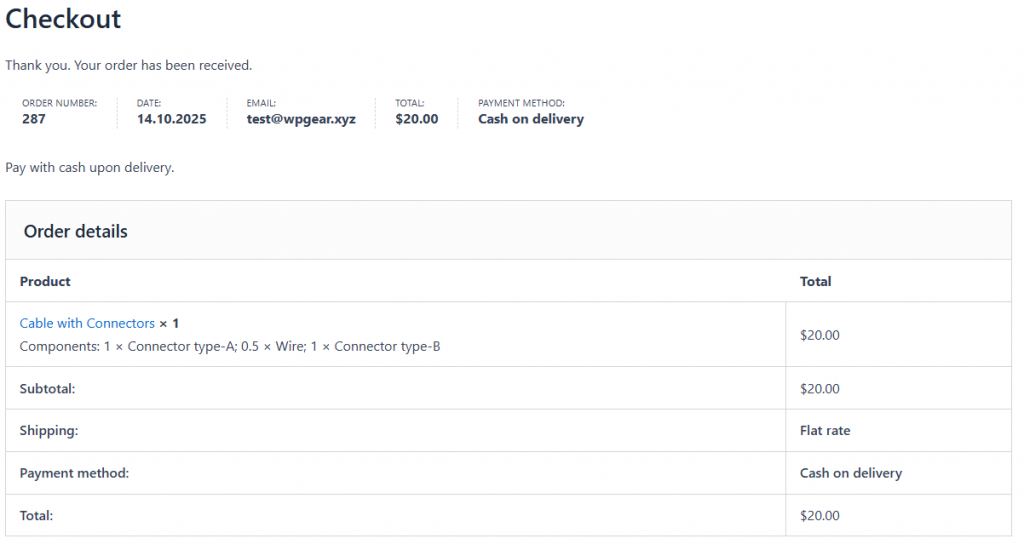1024x550 pixels.
Task: Click the ORDER NUMBER label in overview
Action: coord(59,103)
